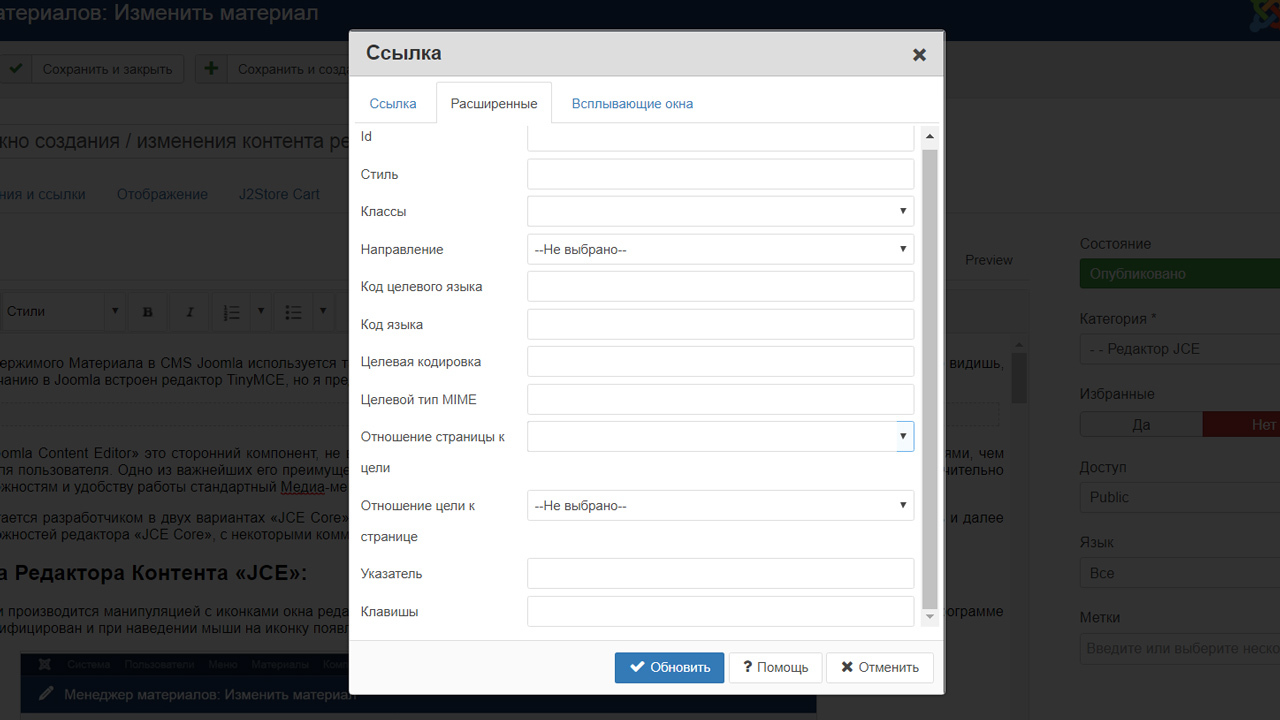Insert a bulleted list in the editor
The height and width of the screenshot is (720, 1280).
[293, 312]
